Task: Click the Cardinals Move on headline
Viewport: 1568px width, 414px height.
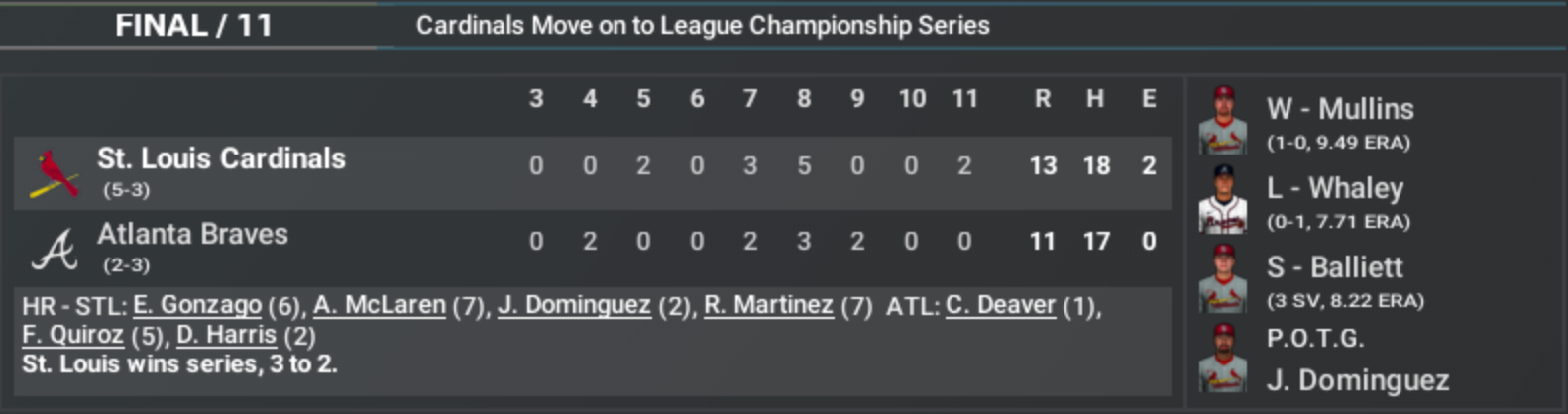Action: click(x=702, y=25)
